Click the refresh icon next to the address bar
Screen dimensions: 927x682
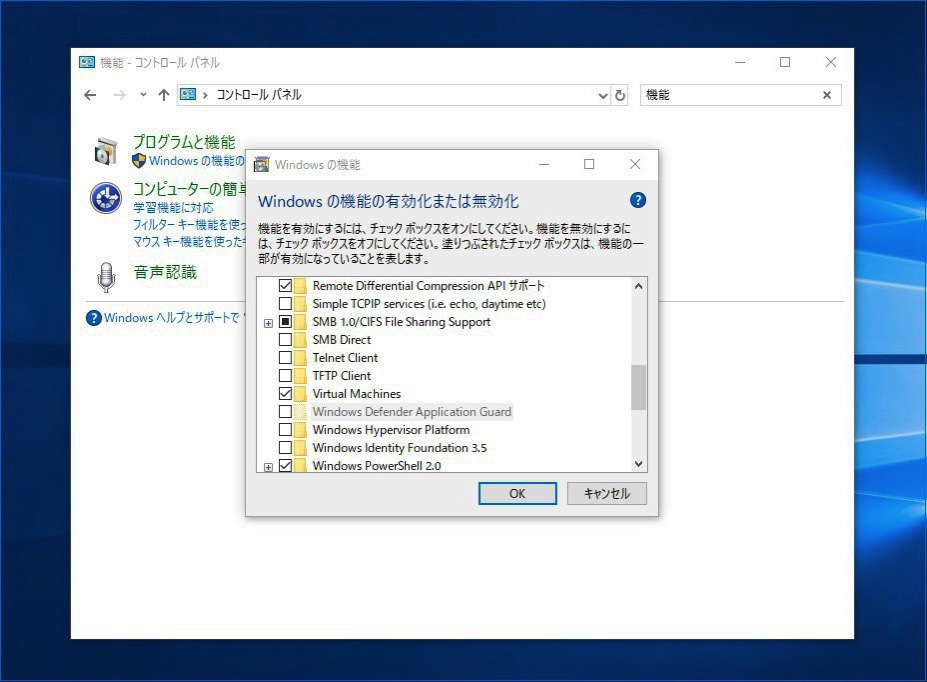620,95
